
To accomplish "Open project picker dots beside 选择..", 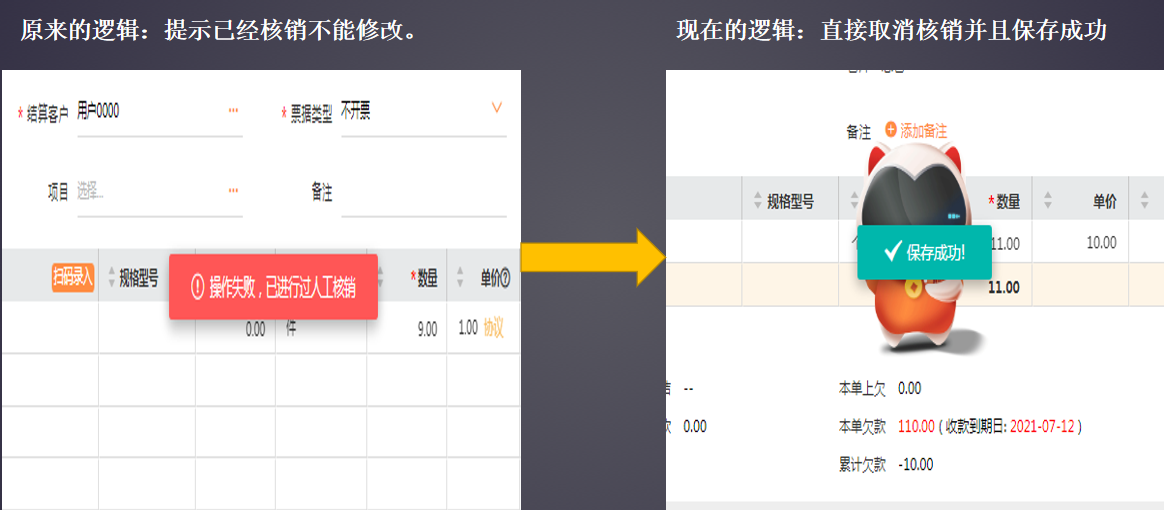I will 233,191.
